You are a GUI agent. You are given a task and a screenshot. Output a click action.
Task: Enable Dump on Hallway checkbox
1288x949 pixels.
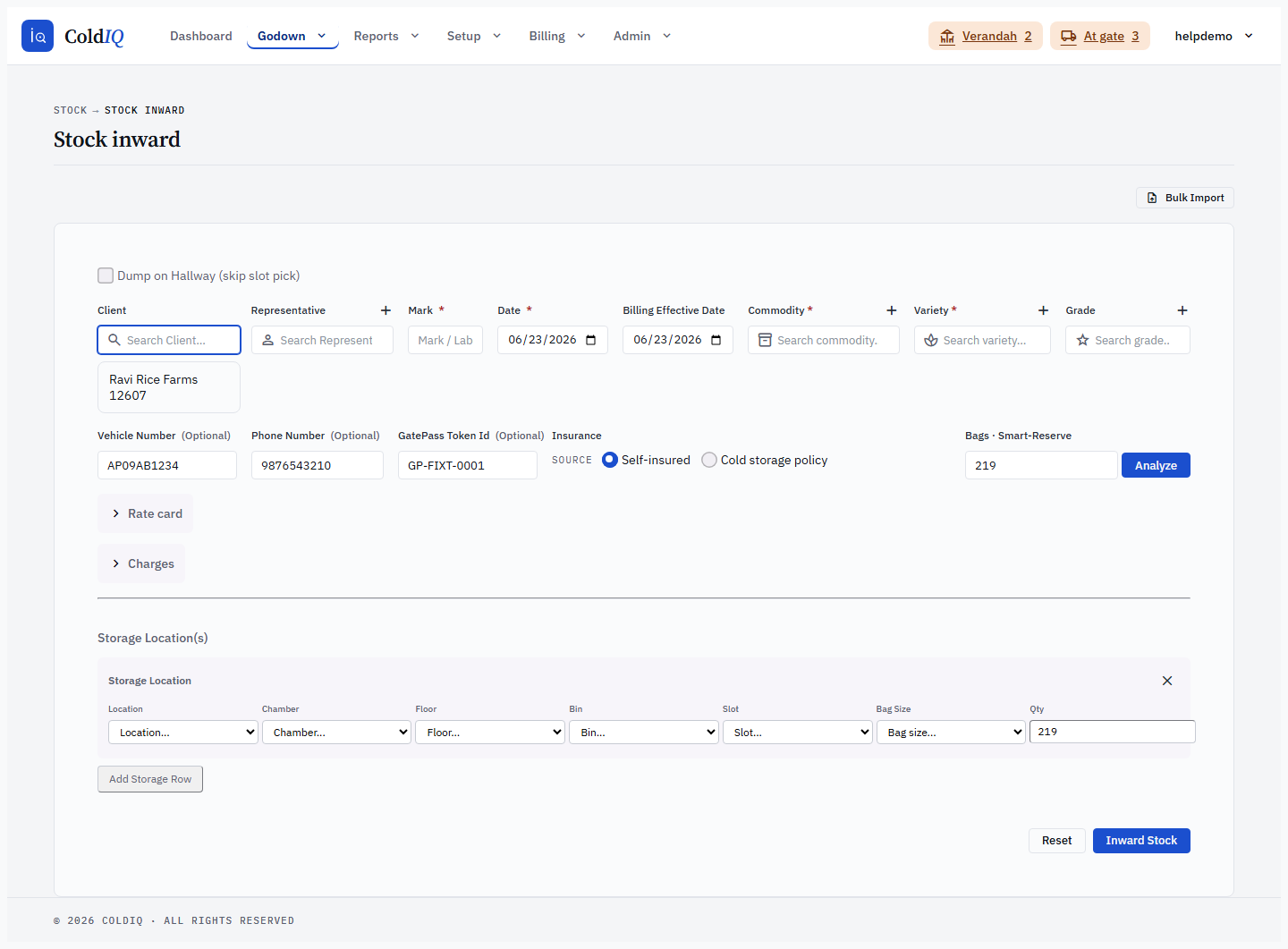[x=106, y=275]
